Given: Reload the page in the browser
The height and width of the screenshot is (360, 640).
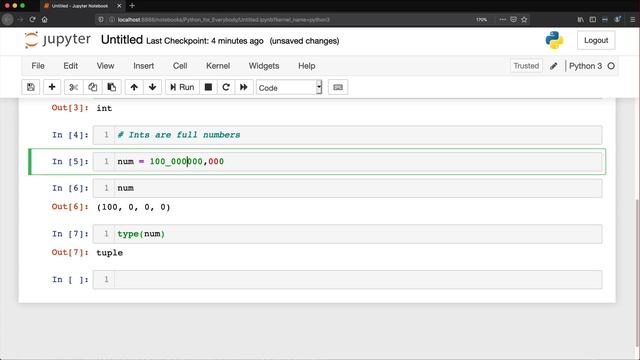Looking at the screenshot, I should pyautogui.click(x=32, y=19).
